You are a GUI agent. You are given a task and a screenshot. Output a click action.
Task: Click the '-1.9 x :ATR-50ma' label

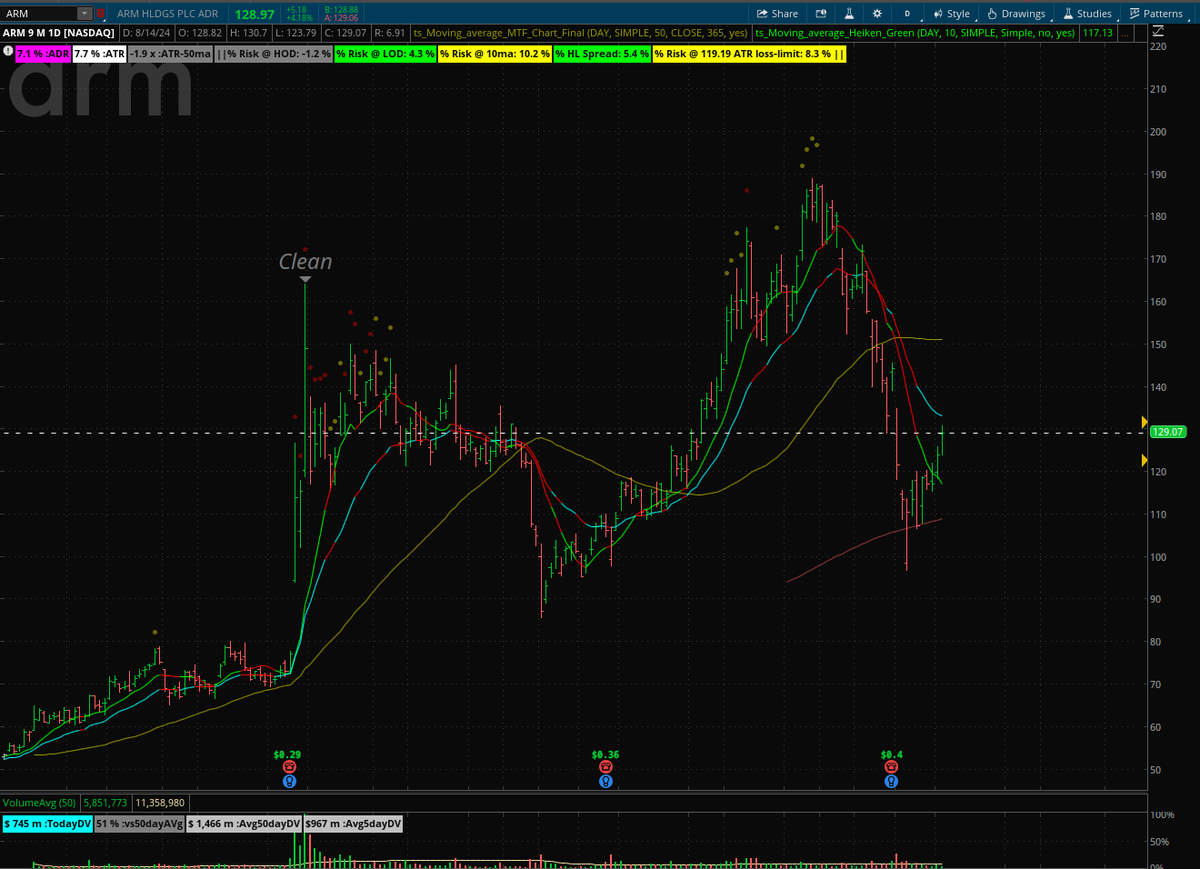[x=171, y=53]
